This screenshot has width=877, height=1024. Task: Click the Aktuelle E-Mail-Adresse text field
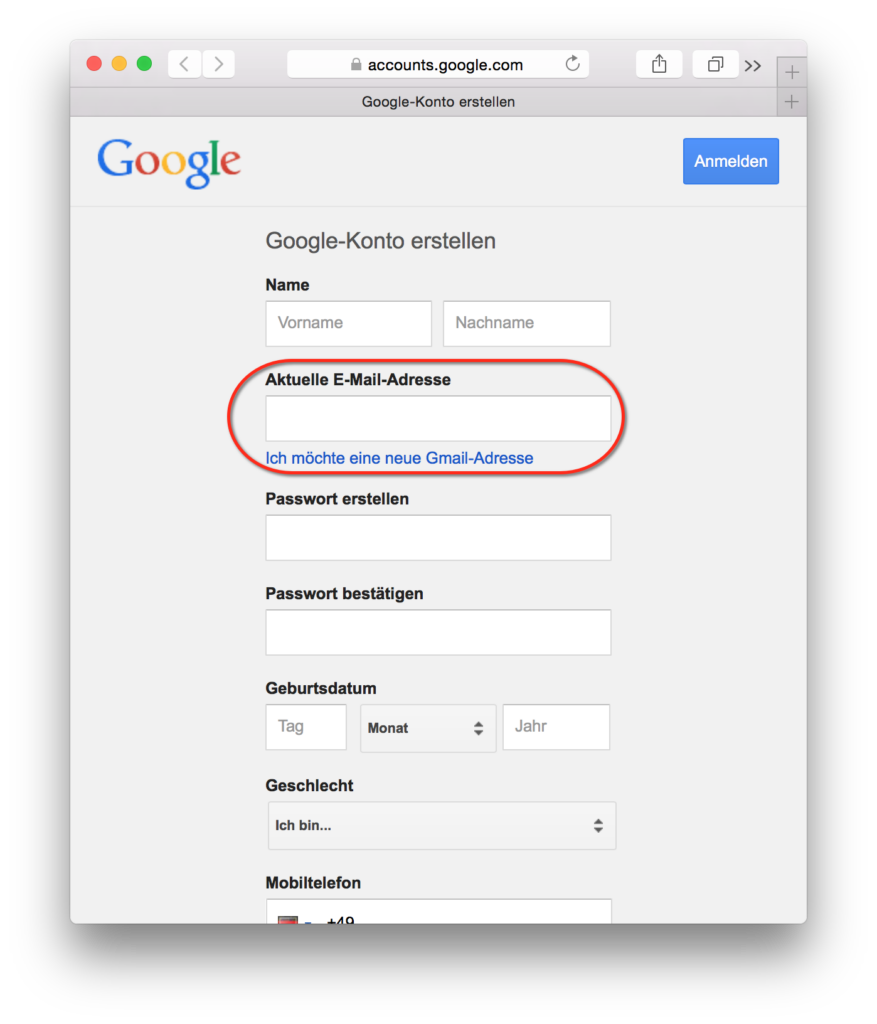tap(438, 418)
